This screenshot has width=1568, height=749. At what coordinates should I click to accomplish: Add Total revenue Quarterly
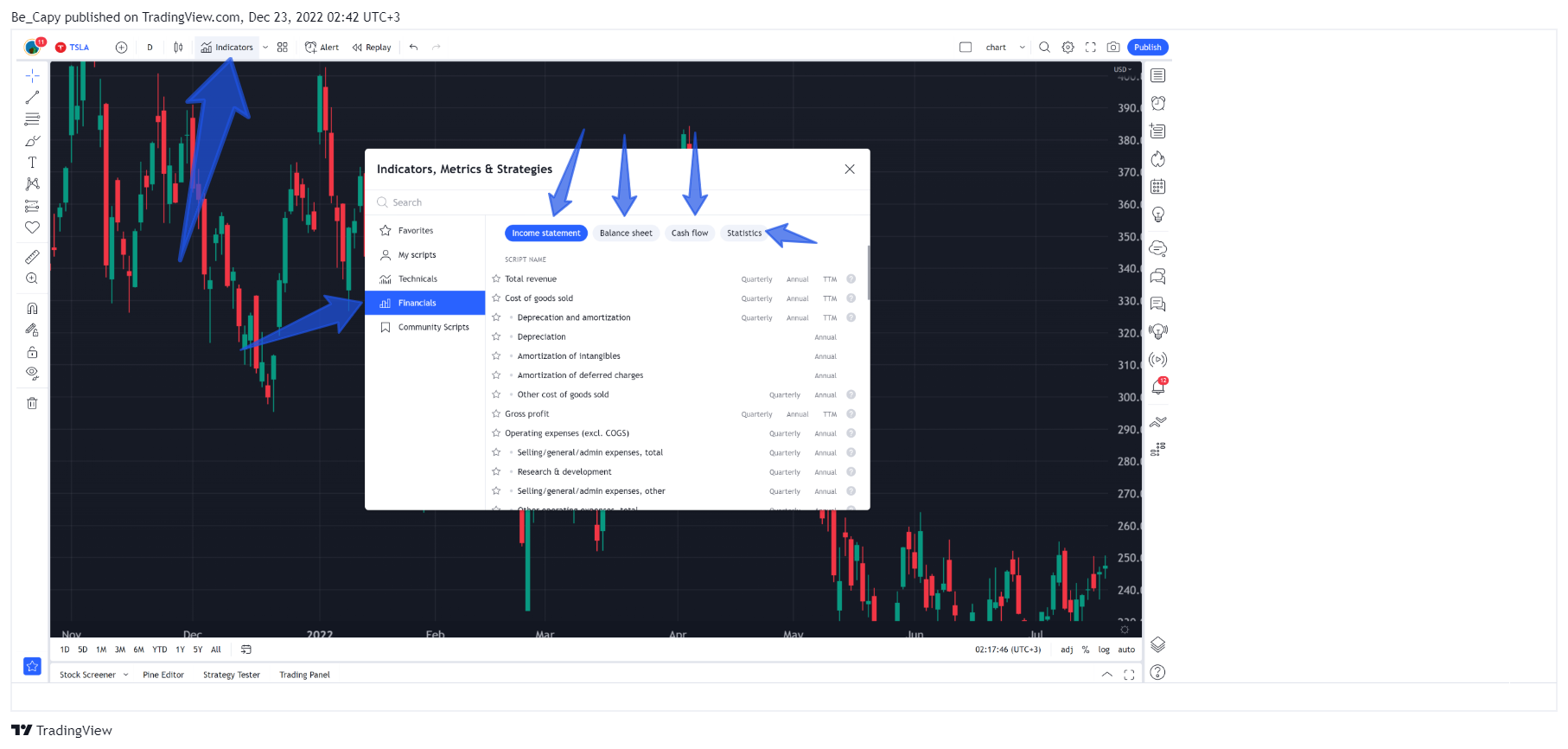pos(756,279)
